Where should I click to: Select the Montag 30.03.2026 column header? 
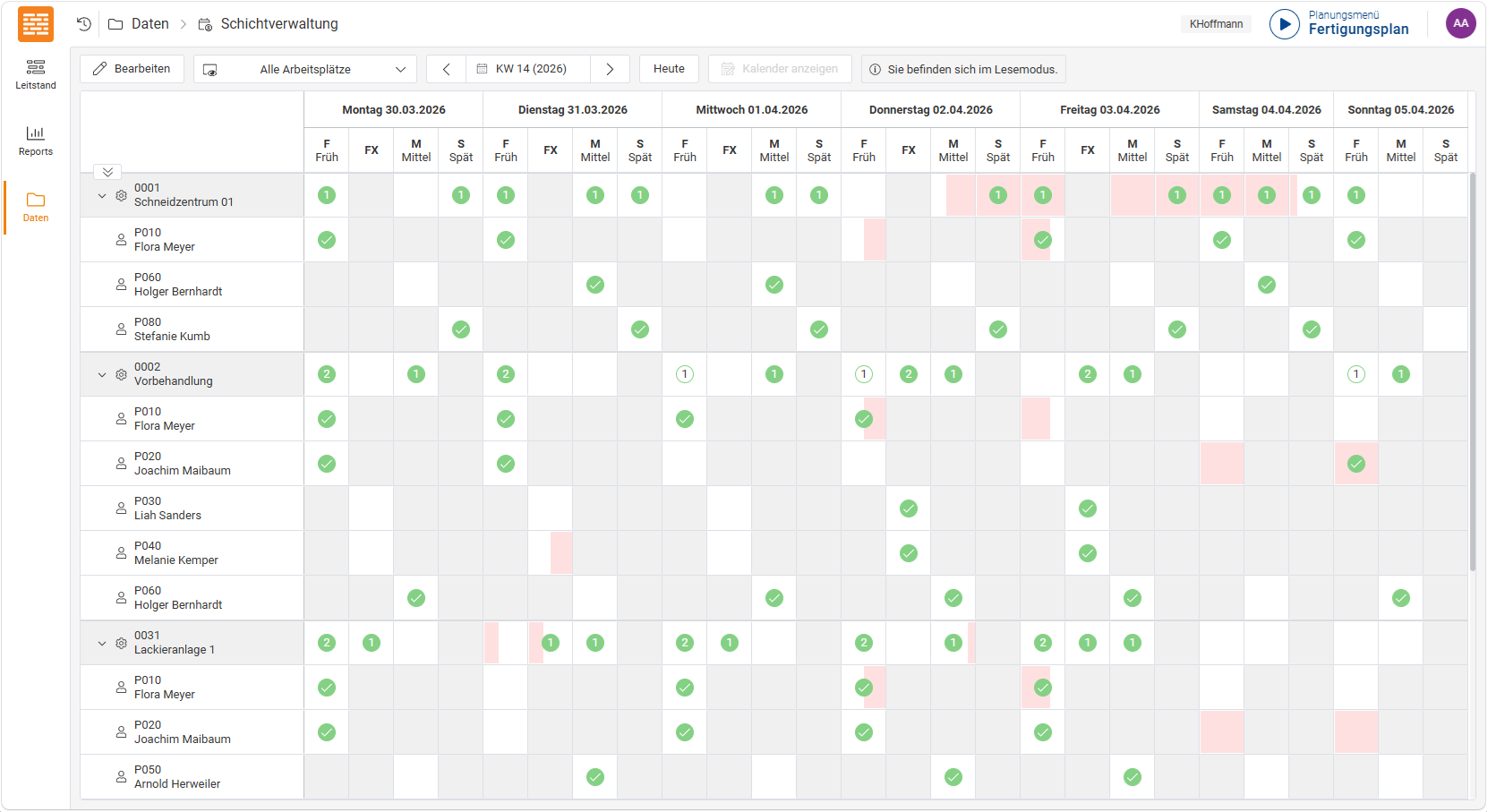(x=394, y=109)
